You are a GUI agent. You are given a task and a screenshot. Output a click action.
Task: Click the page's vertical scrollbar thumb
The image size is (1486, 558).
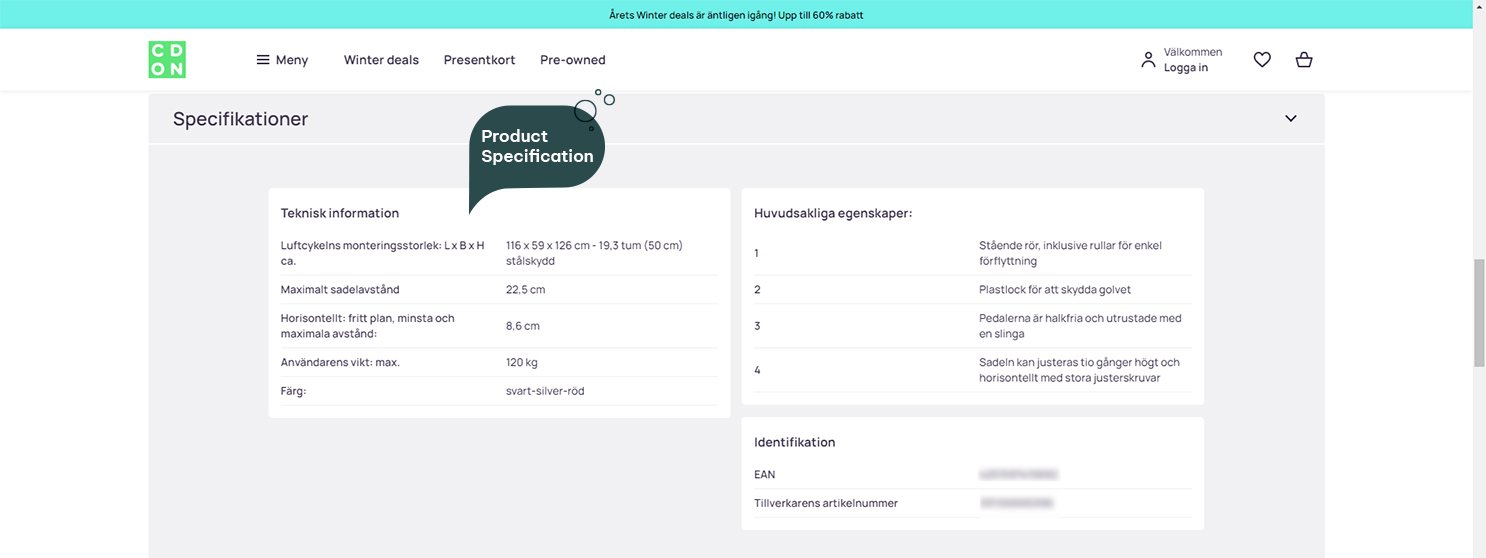(x=1479, y=312)
